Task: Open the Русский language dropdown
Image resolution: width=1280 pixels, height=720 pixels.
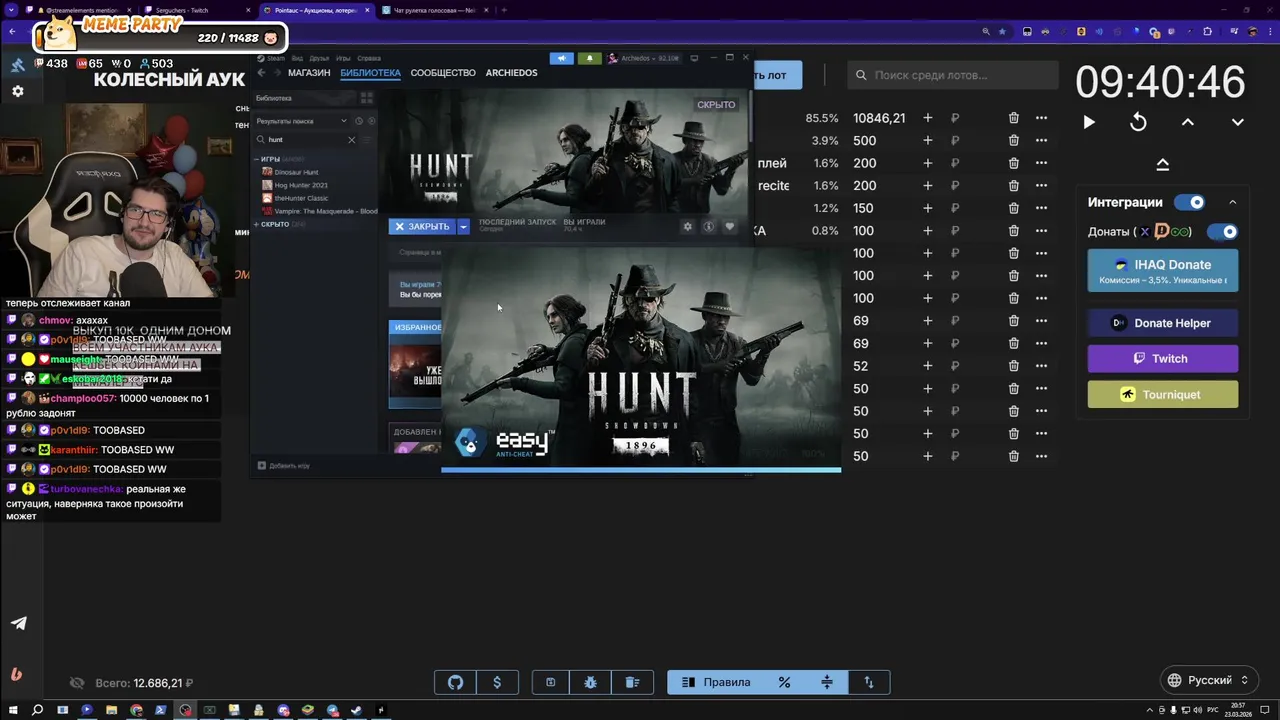Action: pyautogui.click(x=1209, y=680)
